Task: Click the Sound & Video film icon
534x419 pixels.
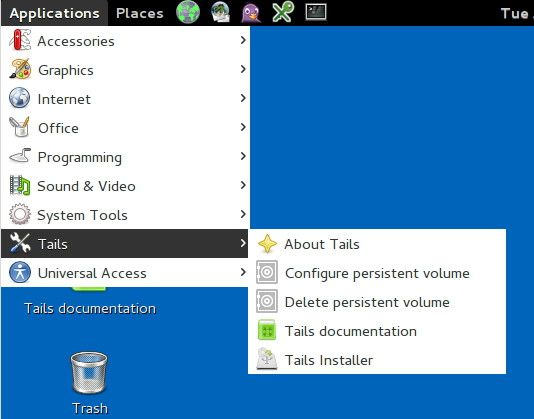Action: point(20,185)
